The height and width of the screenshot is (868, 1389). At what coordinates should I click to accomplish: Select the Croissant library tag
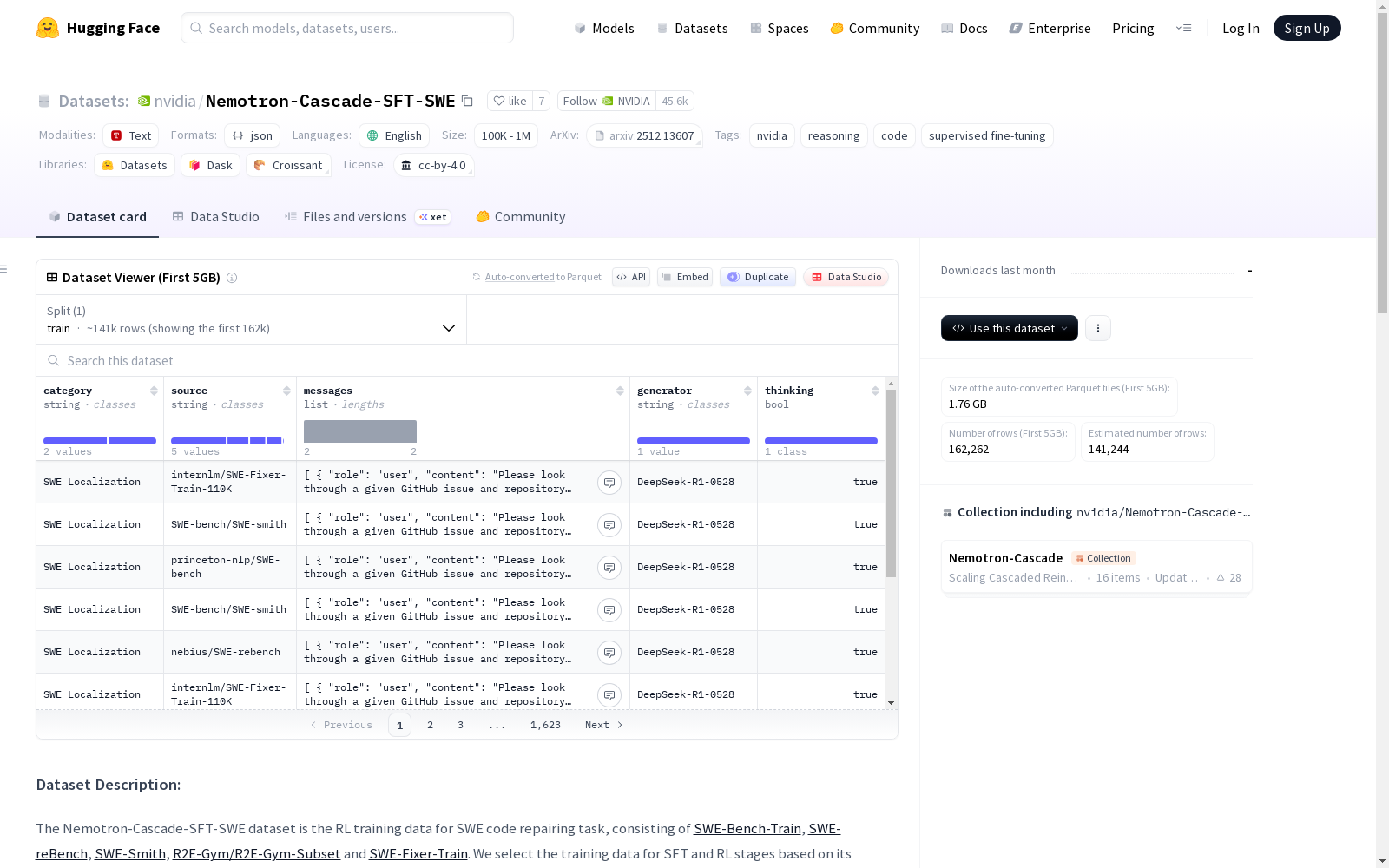click(x=288, y=166)
